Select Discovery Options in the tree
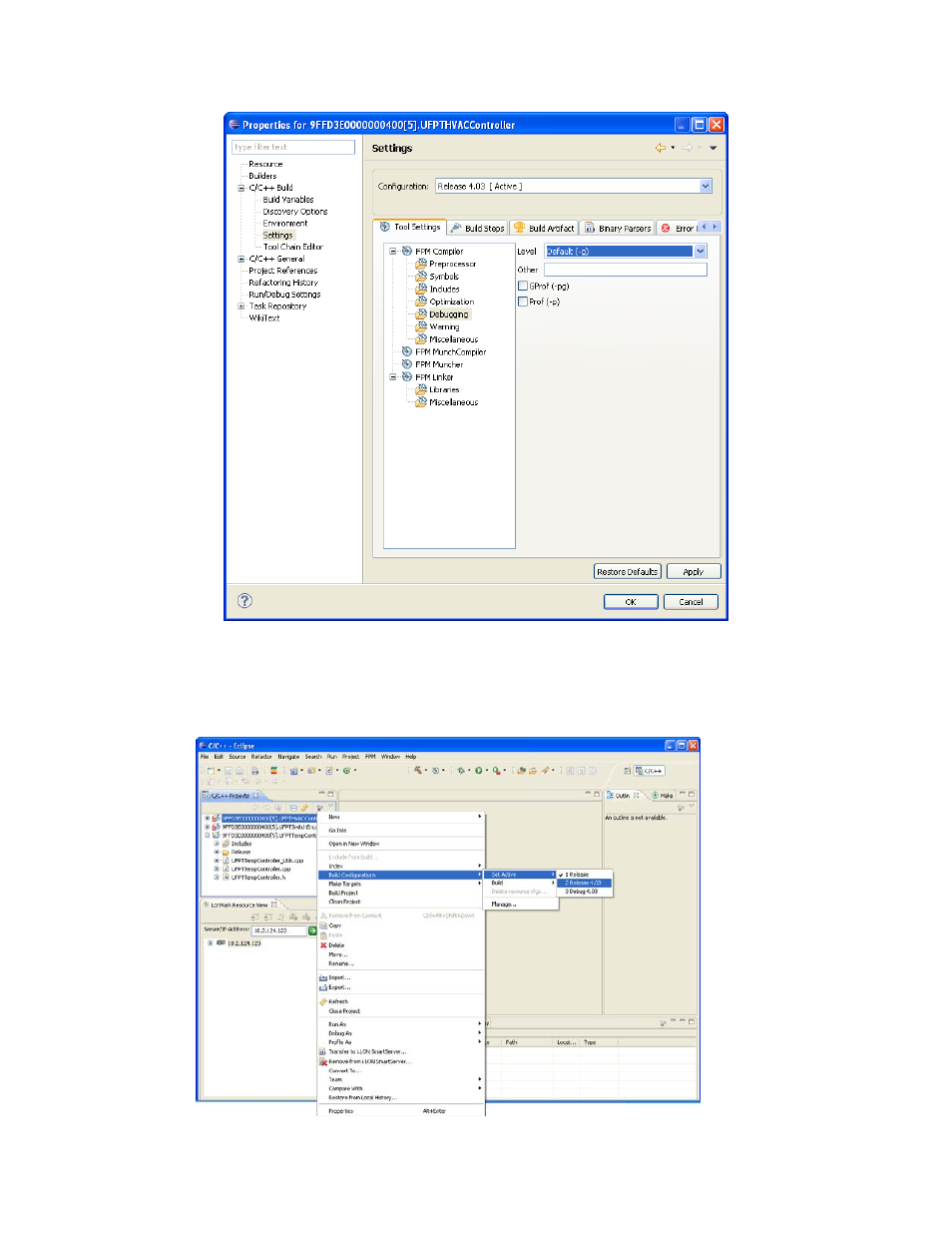 point(294,212)
